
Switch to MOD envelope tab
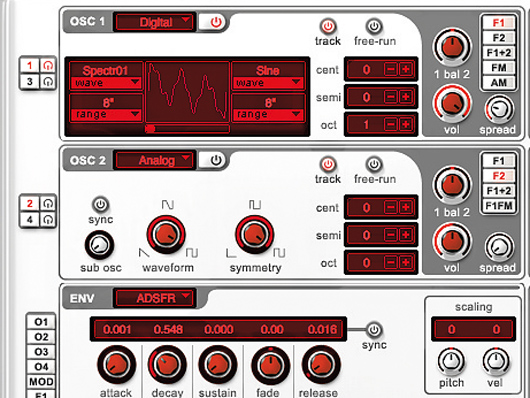point(41,381)
